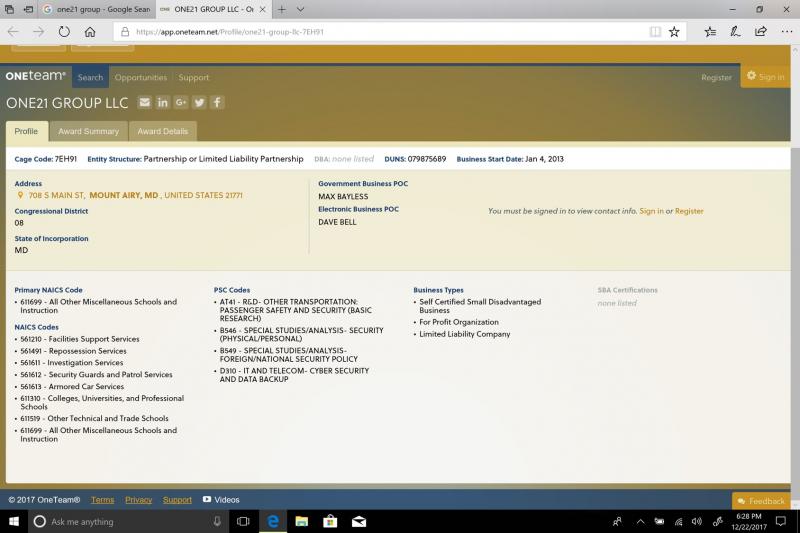This screenshot has height=533, width=800.
Task: Toggle reading view icon in address bar
Action: coord(655,32)
